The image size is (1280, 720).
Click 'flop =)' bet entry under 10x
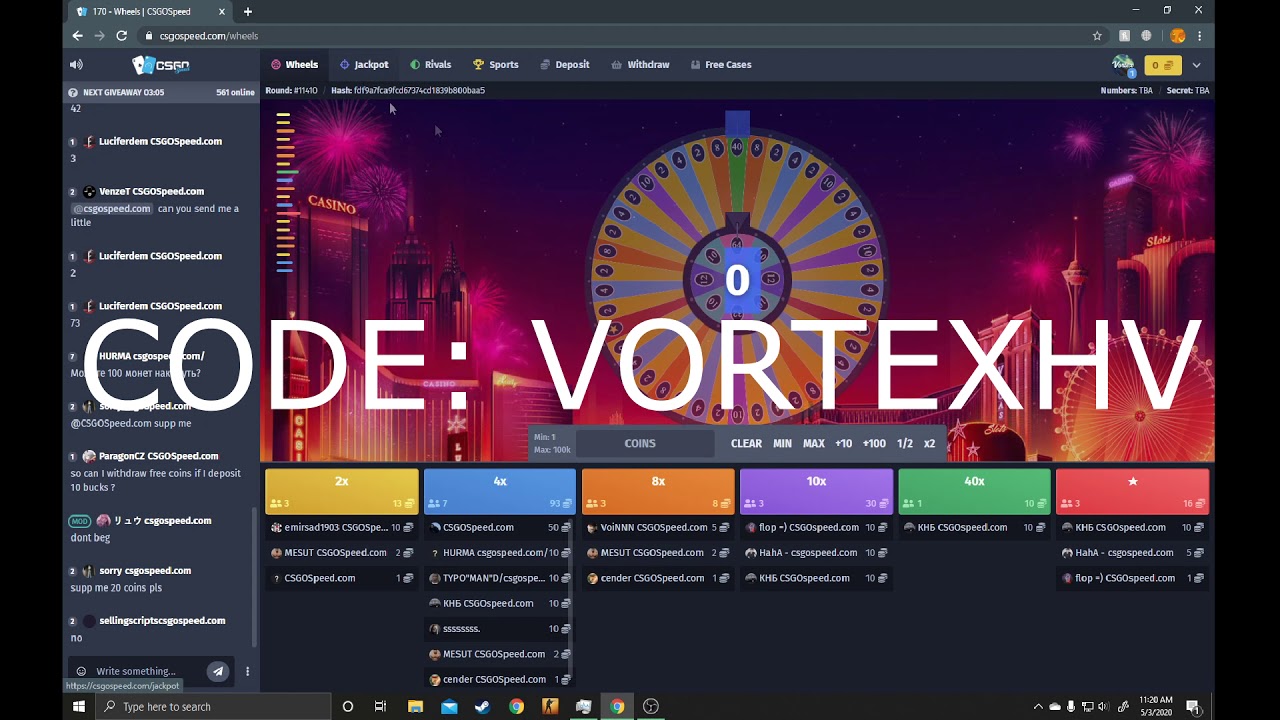tap(816, 527)
